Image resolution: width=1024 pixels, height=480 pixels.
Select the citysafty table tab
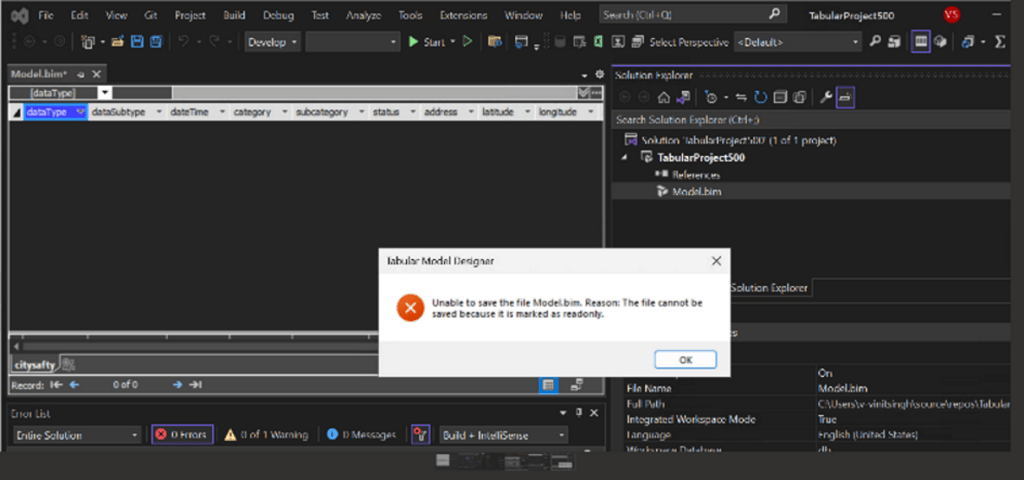[35, 364]
